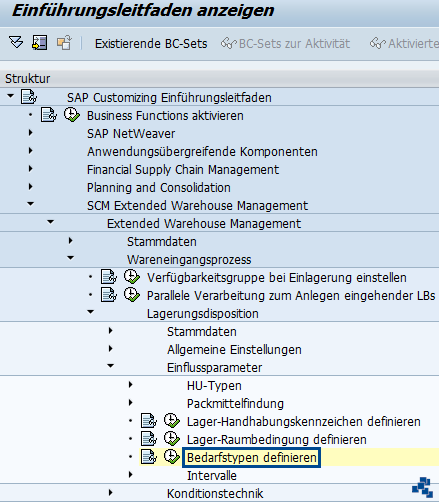Select Lager-Raumbedingung definieren text
439x502 pixels.
point(277,440)
